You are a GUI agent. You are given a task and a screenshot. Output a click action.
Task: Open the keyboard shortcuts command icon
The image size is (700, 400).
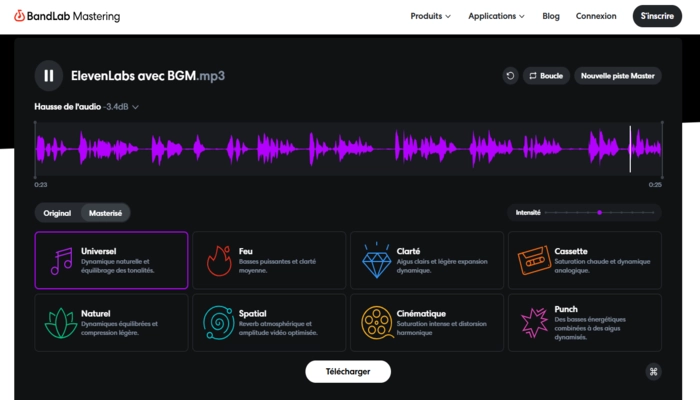pos(654,371)
